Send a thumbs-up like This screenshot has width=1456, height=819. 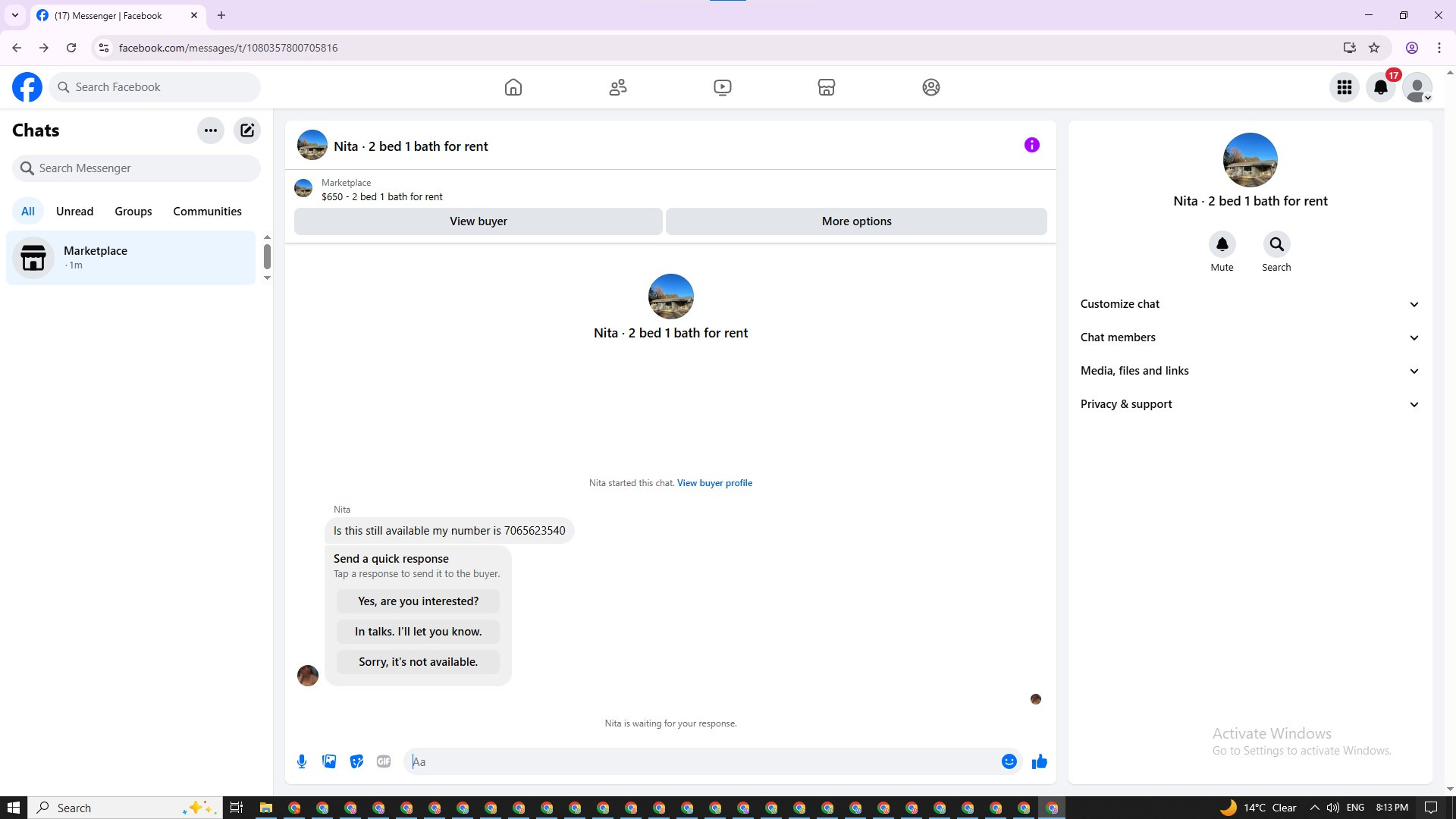coord(1039,761)
